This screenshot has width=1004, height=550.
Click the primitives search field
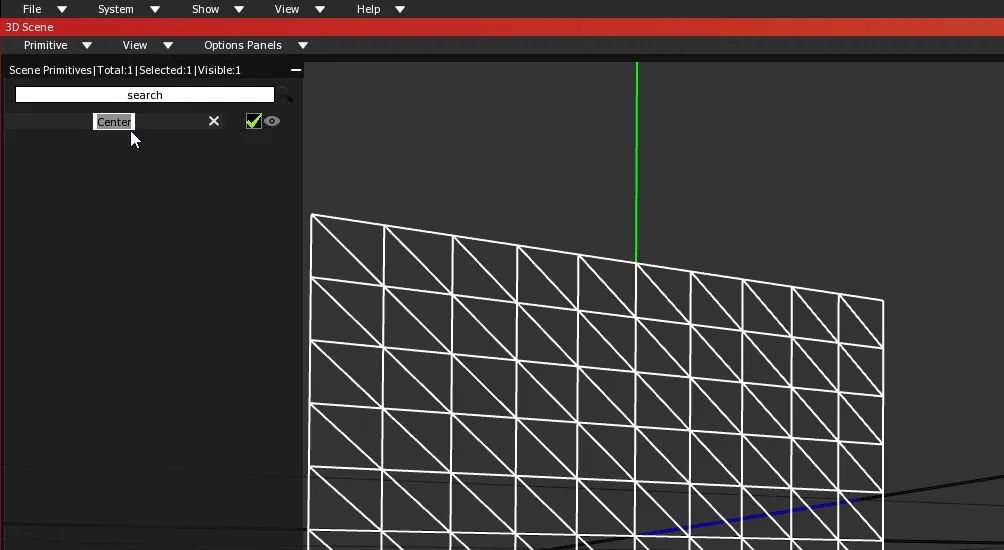click(145, 95)
